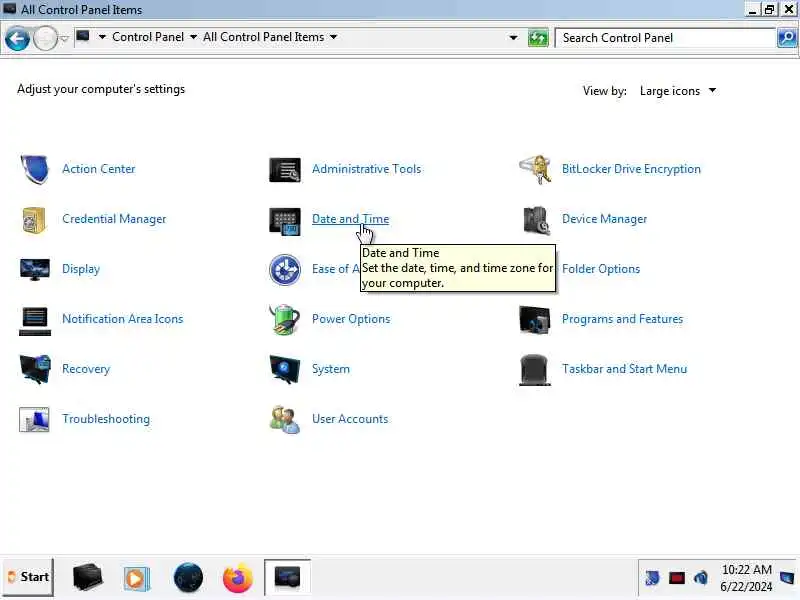Open the Device Manager link
The height and width of the screenshot is (600, 800).
[x=604, y=219]
